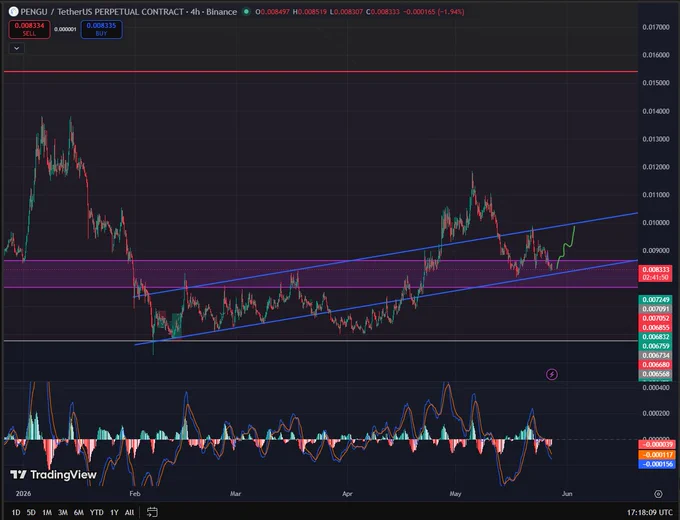This screenshot has width=680, height=520.
Task: Click the 0.010000 price axis label
Action: point(656,222)
